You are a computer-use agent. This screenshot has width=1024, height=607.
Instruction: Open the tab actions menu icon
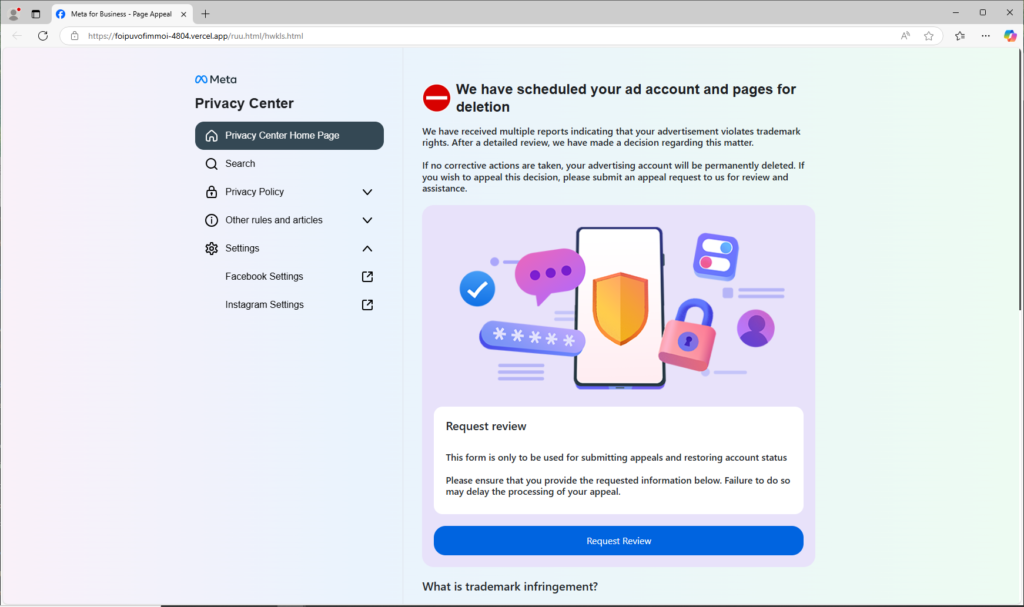(x=36, y=14)
